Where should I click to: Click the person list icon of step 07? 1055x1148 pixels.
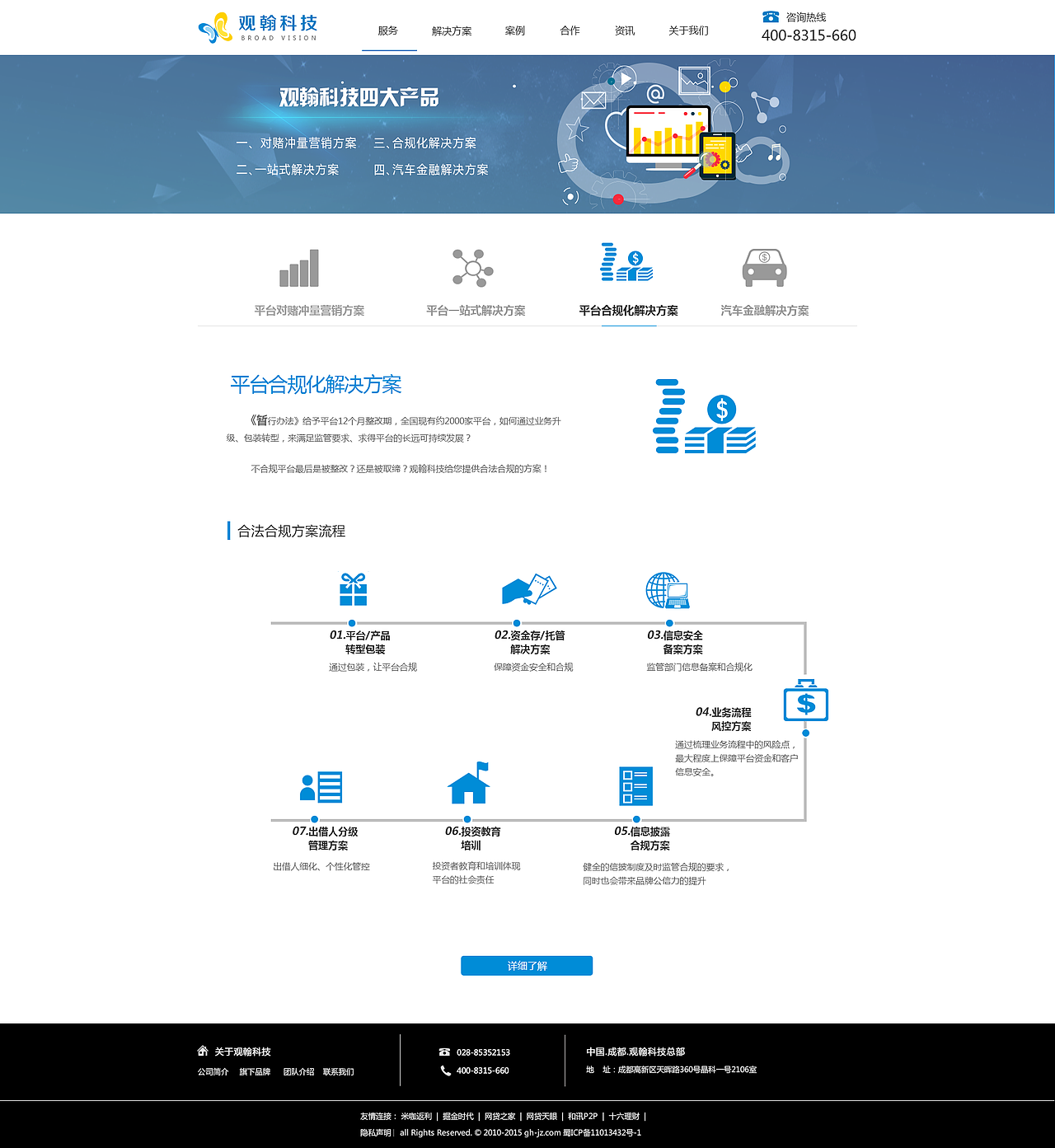click(321, 787)
